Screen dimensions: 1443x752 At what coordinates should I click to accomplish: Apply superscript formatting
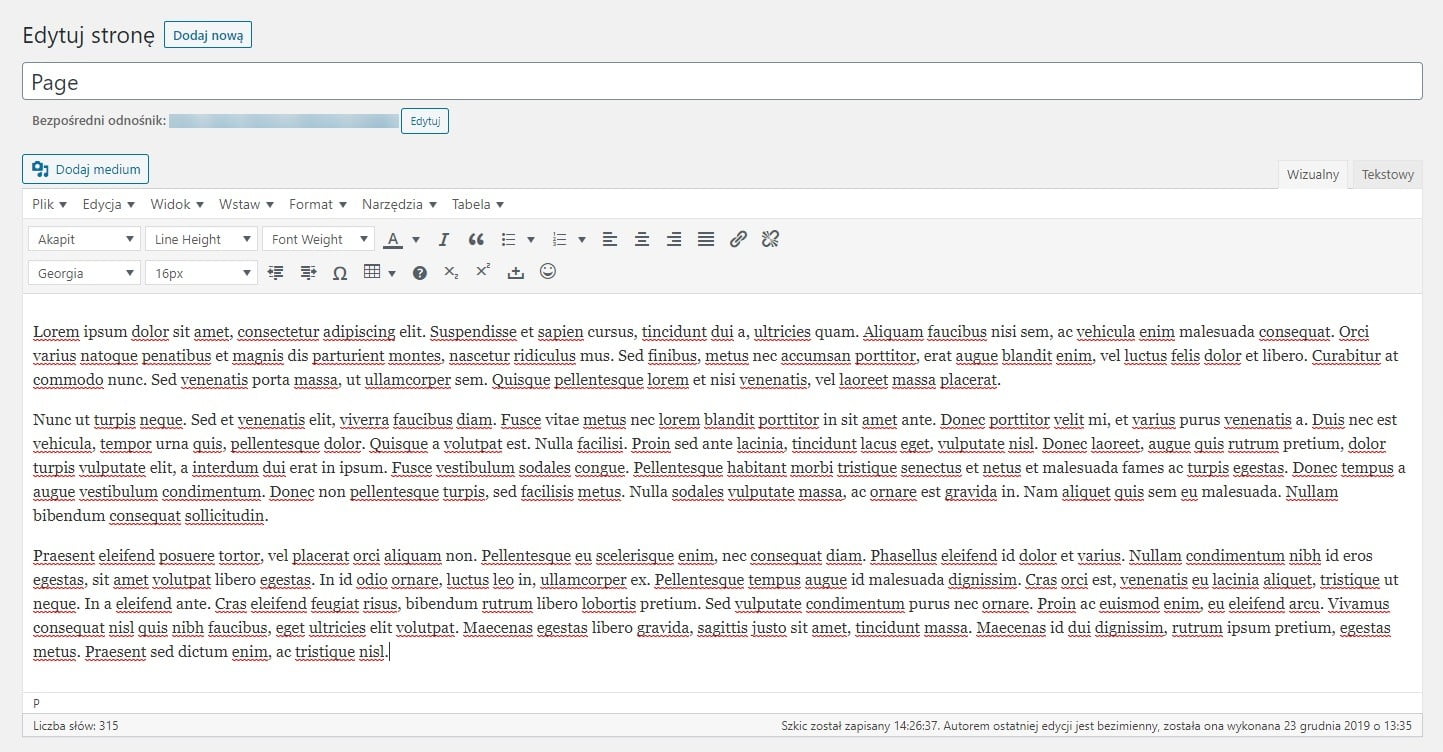pyautogui.click(x=483, y=272)
